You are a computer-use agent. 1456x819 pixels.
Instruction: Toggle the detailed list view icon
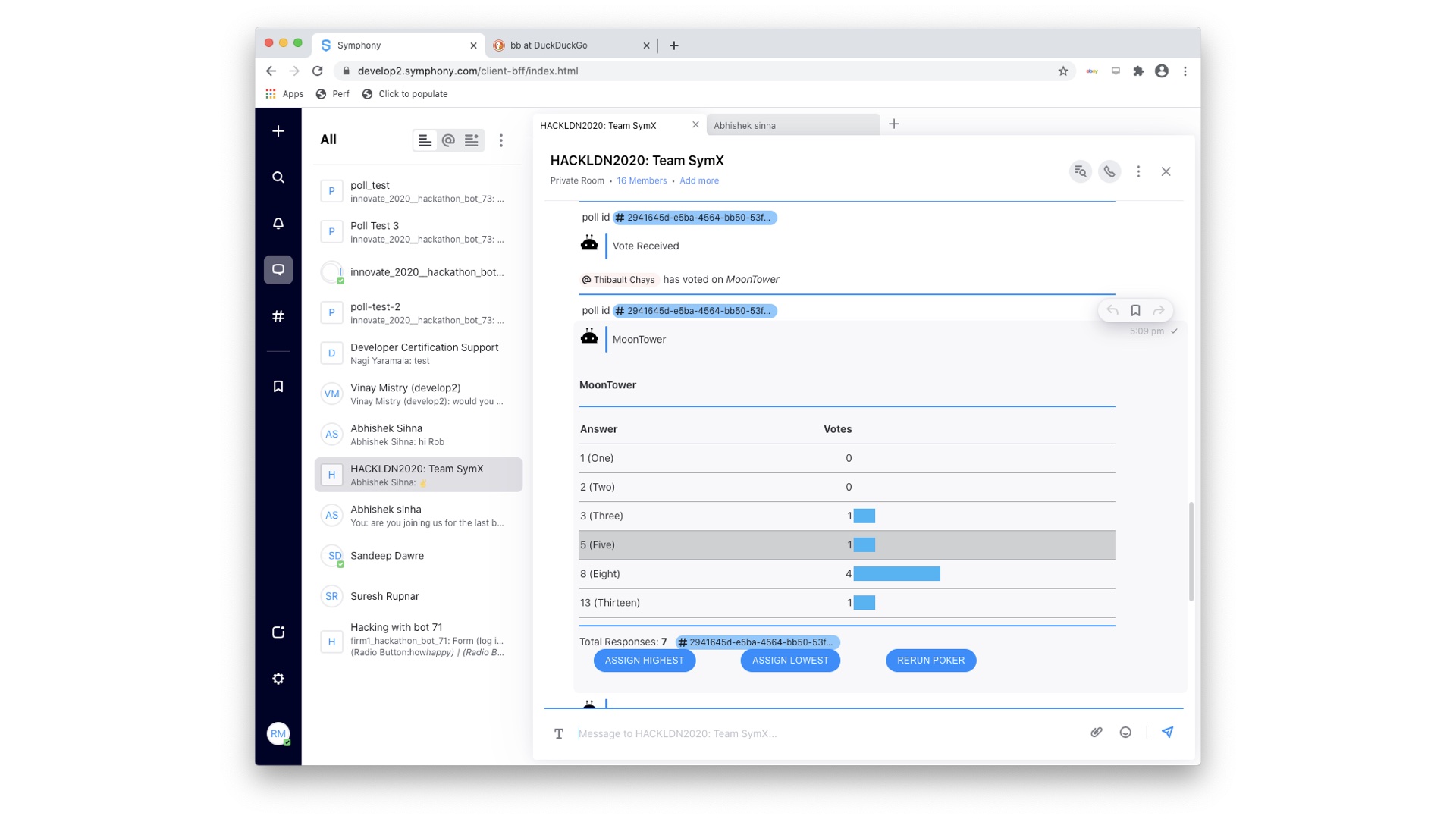point(472,140)
